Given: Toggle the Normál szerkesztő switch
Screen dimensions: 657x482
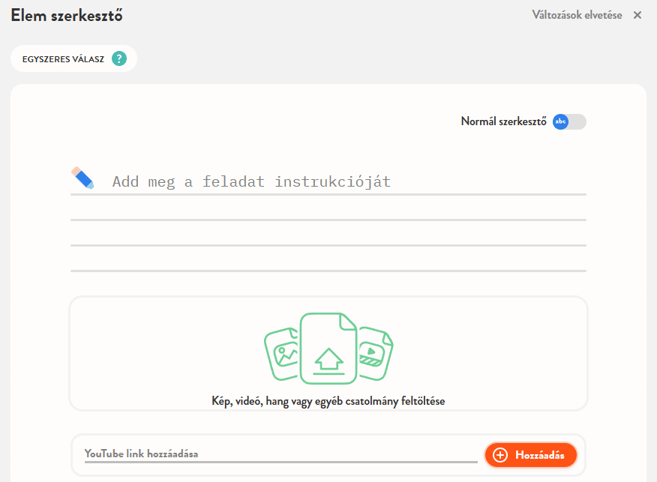Looking at the screenshot, I should click(569, 122).
